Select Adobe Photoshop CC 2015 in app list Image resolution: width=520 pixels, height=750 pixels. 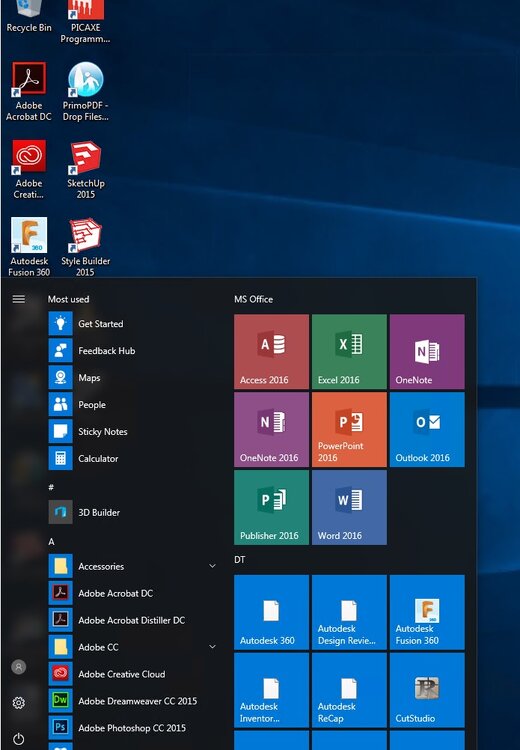pyautogui.click(x=132, y=728)
